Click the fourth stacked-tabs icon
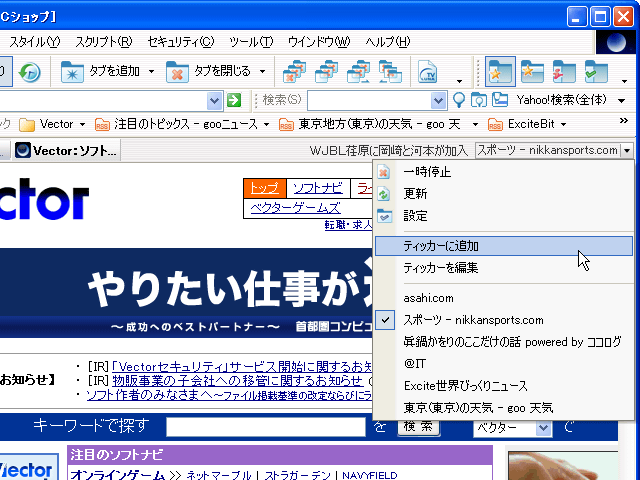This screenshot has width=640, height=480. pyautogui.click(x=390, y=72)
